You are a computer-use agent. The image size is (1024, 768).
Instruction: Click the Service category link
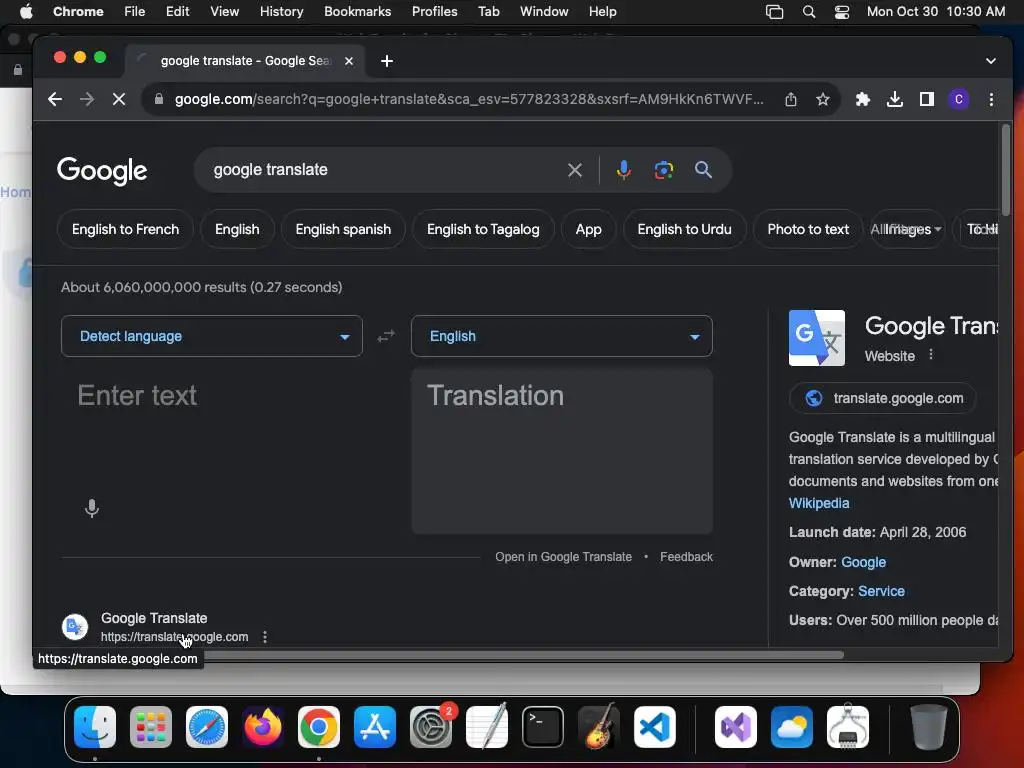pos(881,592)
